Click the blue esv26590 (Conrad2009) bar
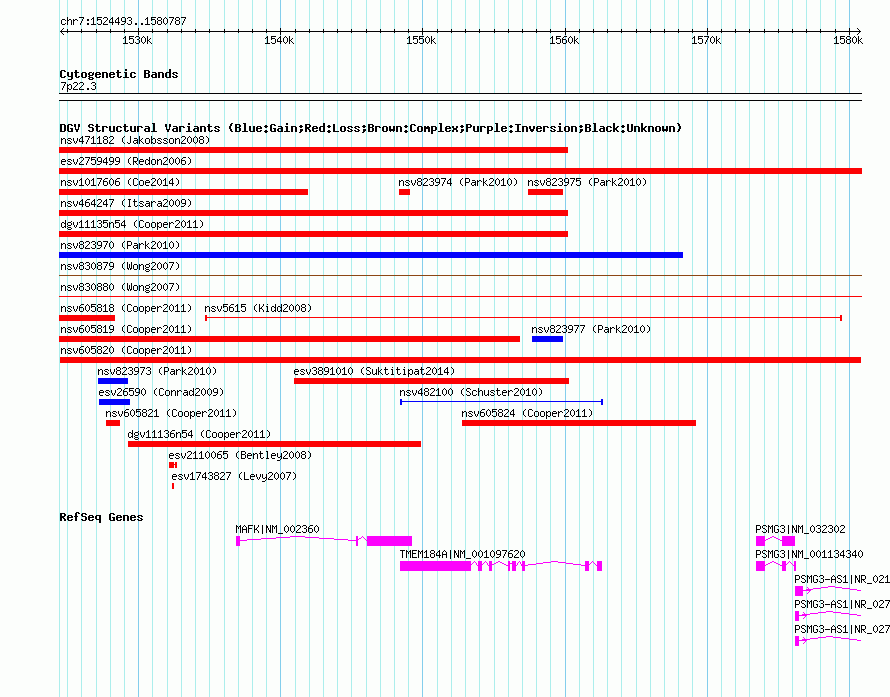The height and width of the screenshot is (697, 890). (x=114, y=402)
